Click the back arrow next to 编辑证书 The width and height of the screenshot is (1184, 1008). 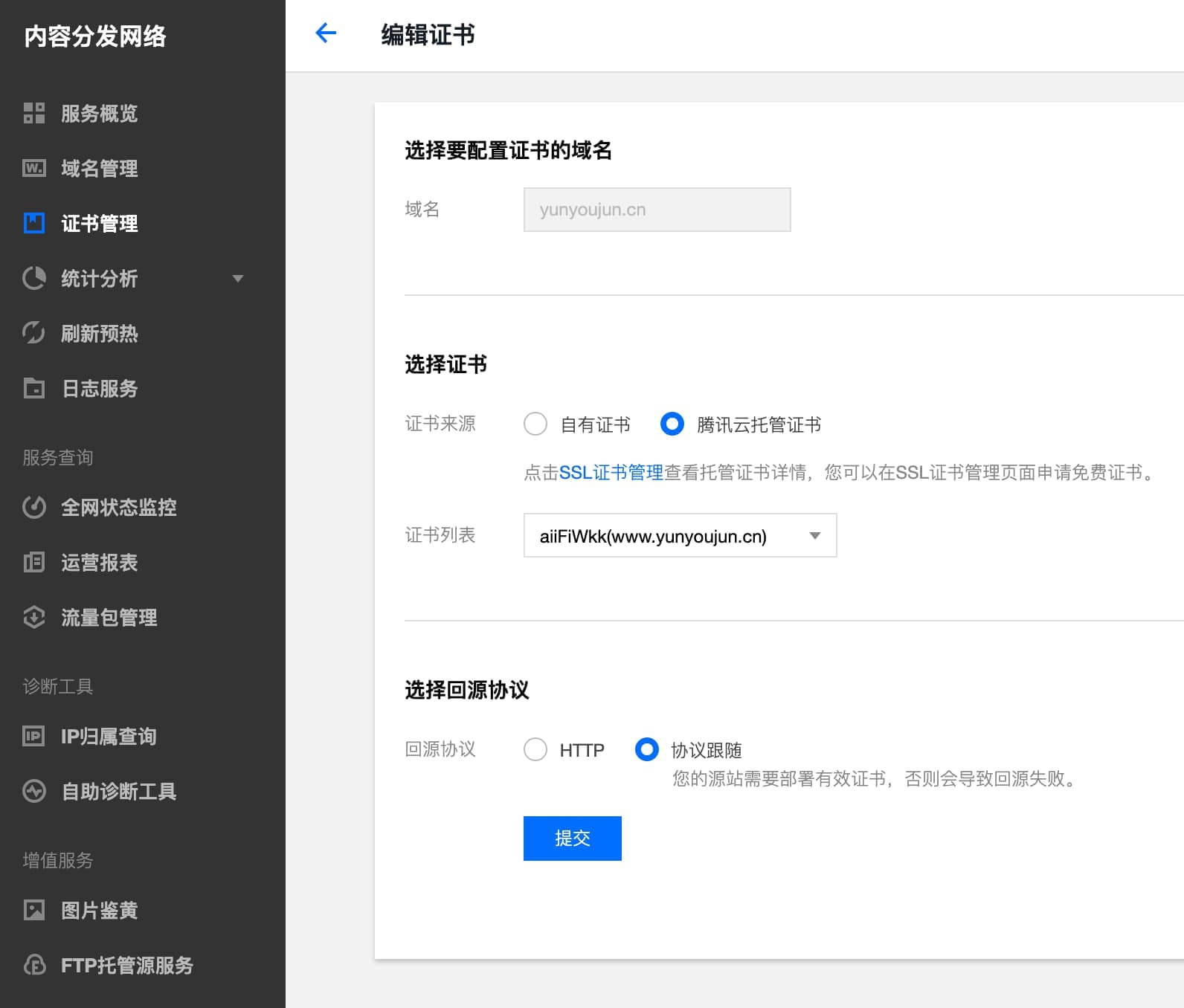click(326, 33)
